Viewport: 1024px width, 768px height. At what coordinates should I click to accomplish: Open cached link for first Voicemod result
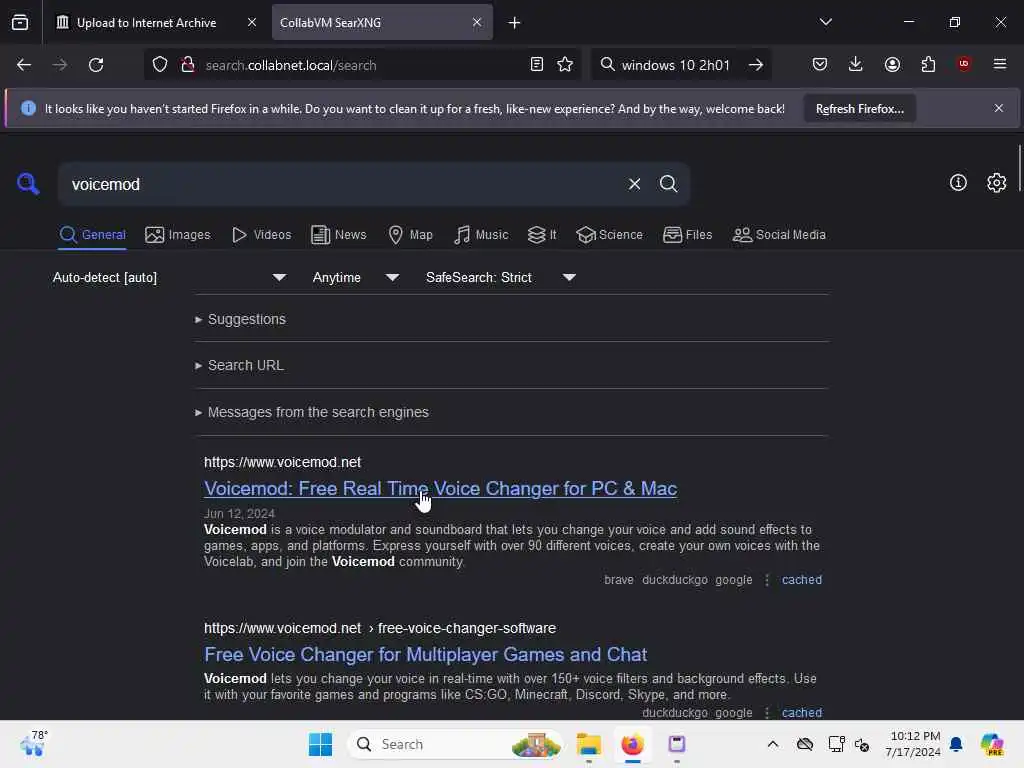tap(801, 580)
